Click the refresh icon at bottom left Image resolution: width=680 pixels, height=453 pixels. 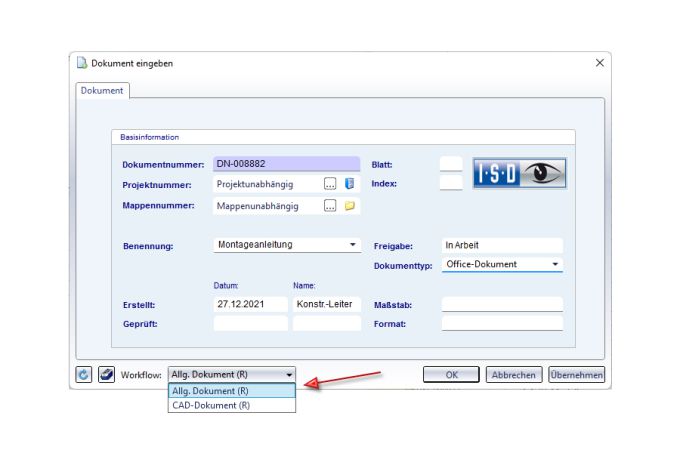tap(85, 375)
